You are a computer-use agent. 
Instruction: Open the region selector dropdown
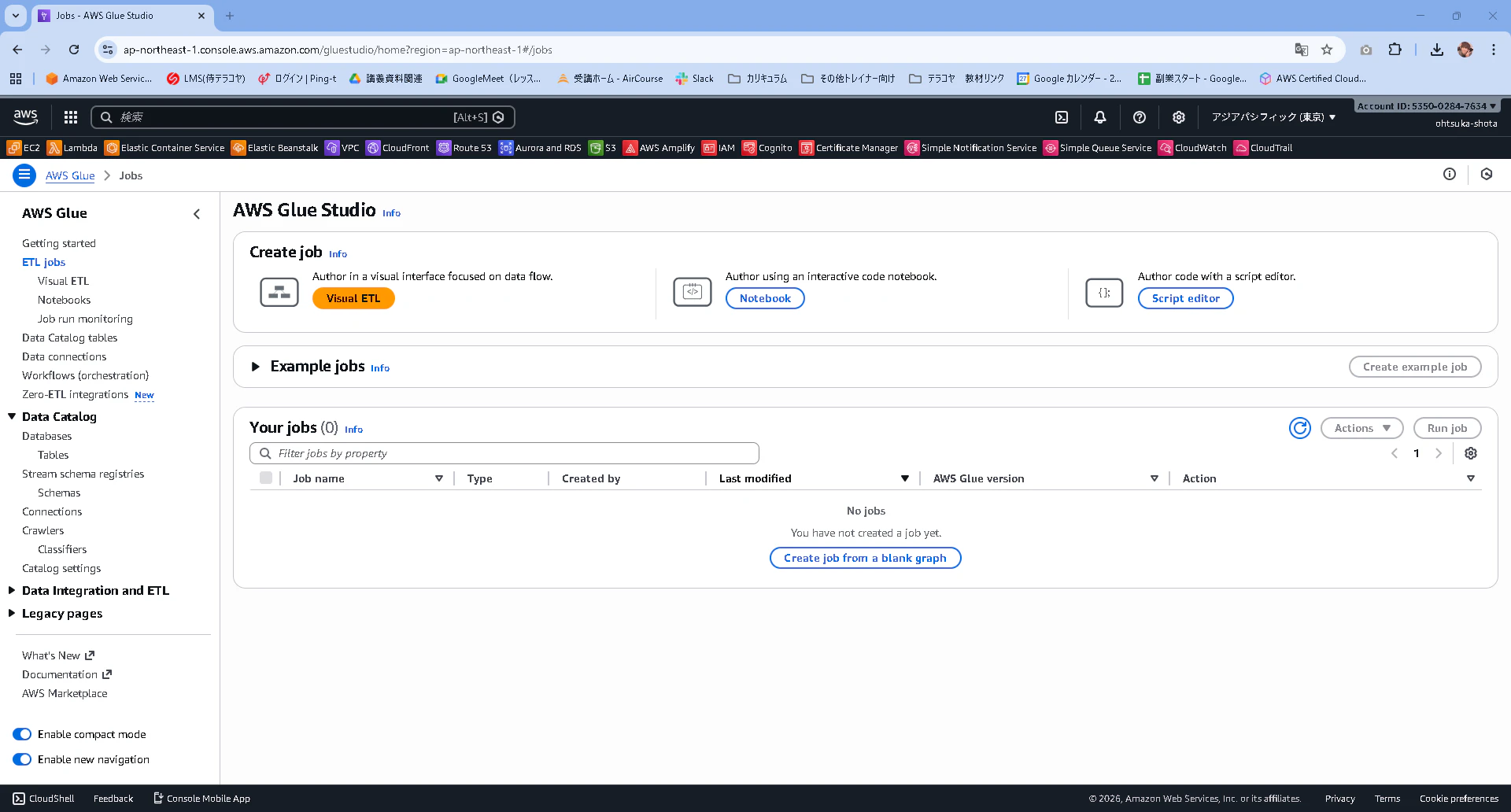click(1273, 117)
